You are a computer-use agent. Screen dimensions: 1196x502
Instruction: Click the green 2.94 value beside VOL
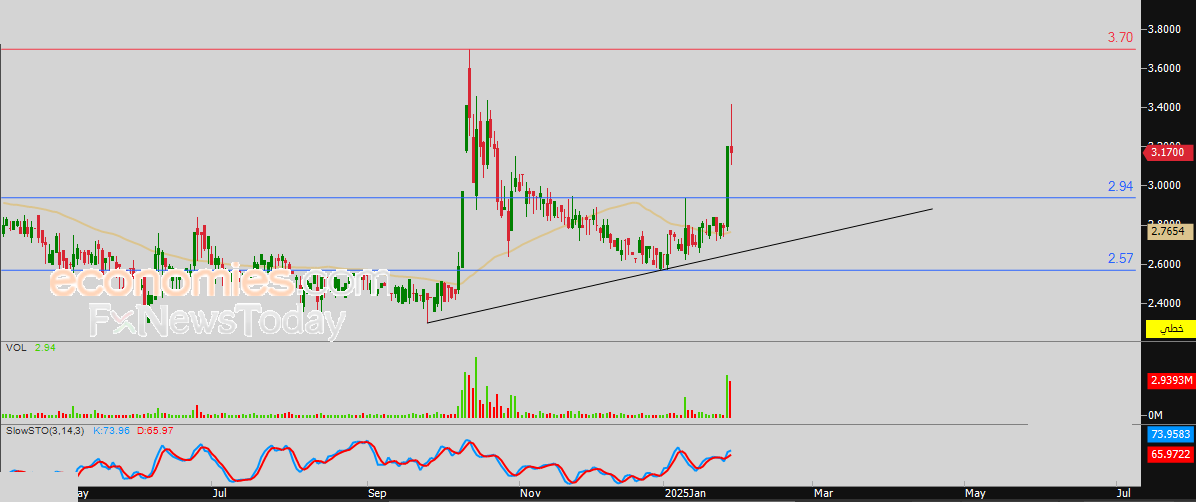(x=45, y=347)
